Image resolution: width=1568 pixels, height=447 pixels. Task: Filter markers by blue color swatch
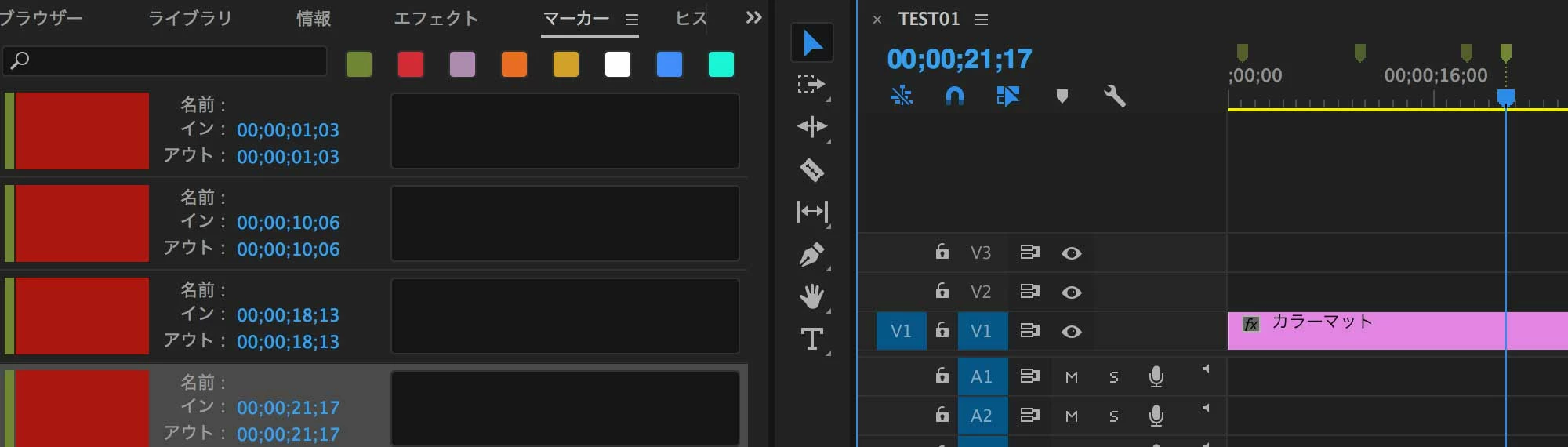tap(670, 64)
